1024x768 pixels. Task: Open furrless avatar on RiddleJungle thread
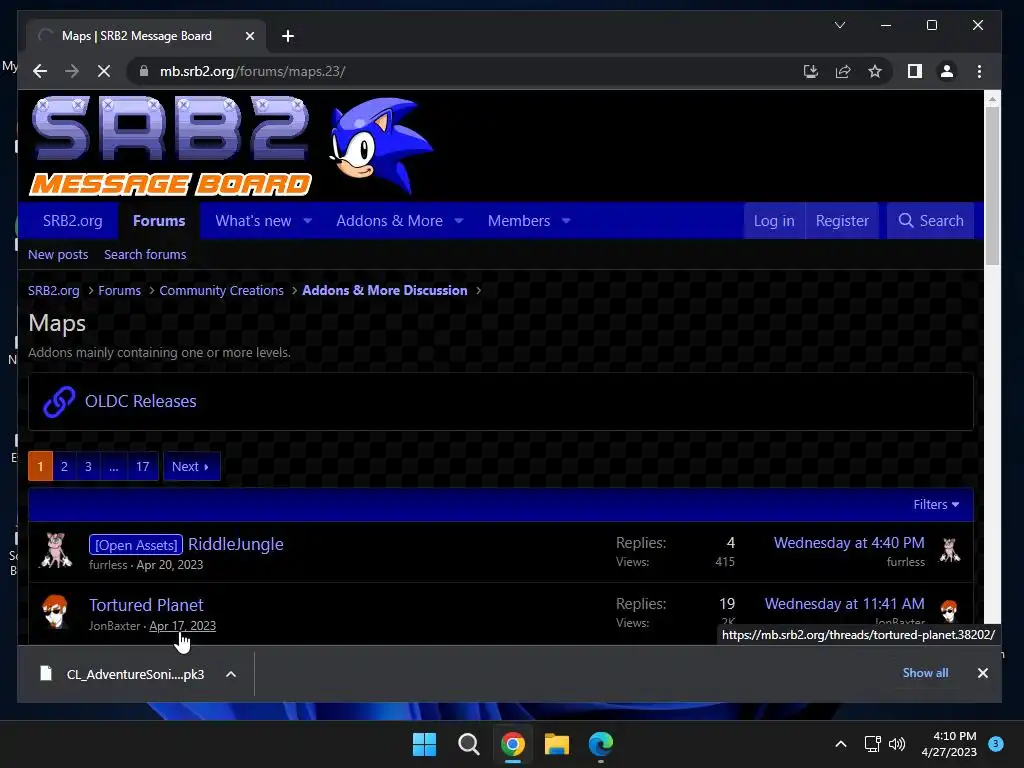[x=56, y=550]
